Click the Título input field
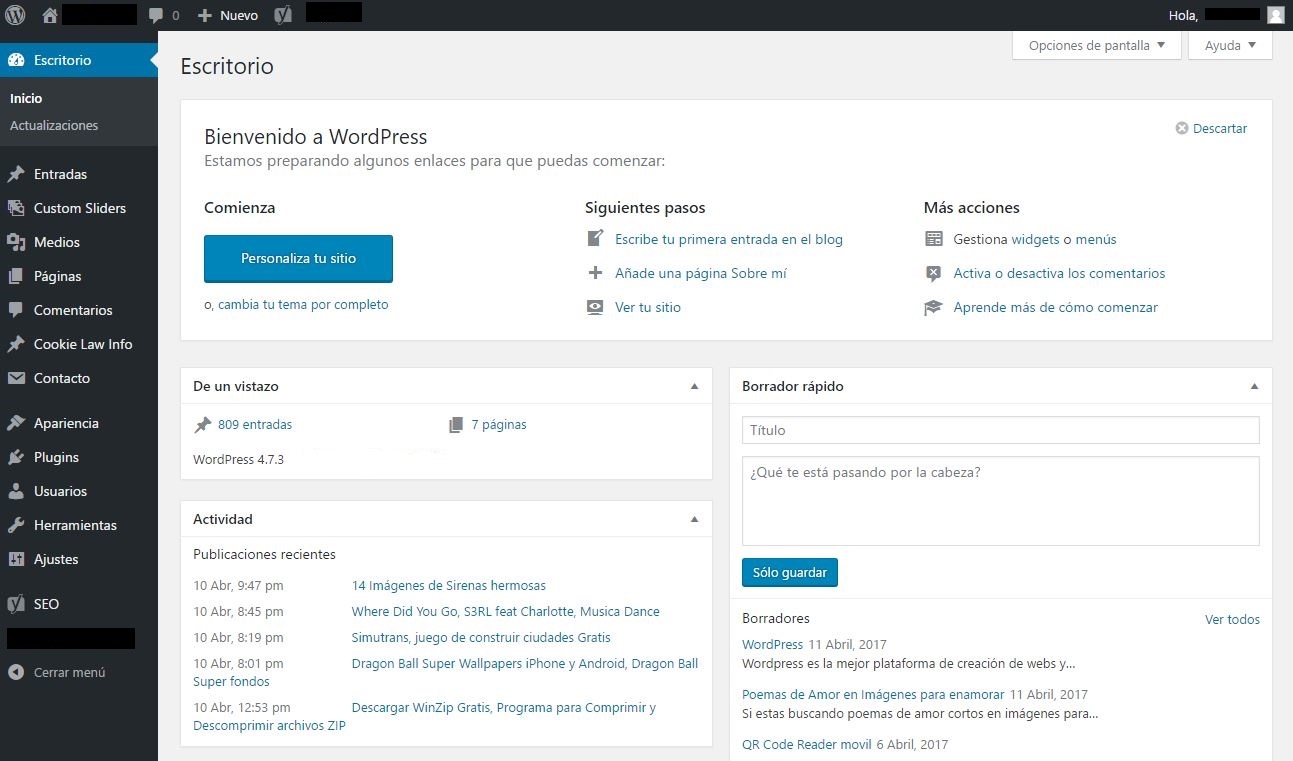Image resolution: width=1293 pixels, height=761 pixels. 1000,430
